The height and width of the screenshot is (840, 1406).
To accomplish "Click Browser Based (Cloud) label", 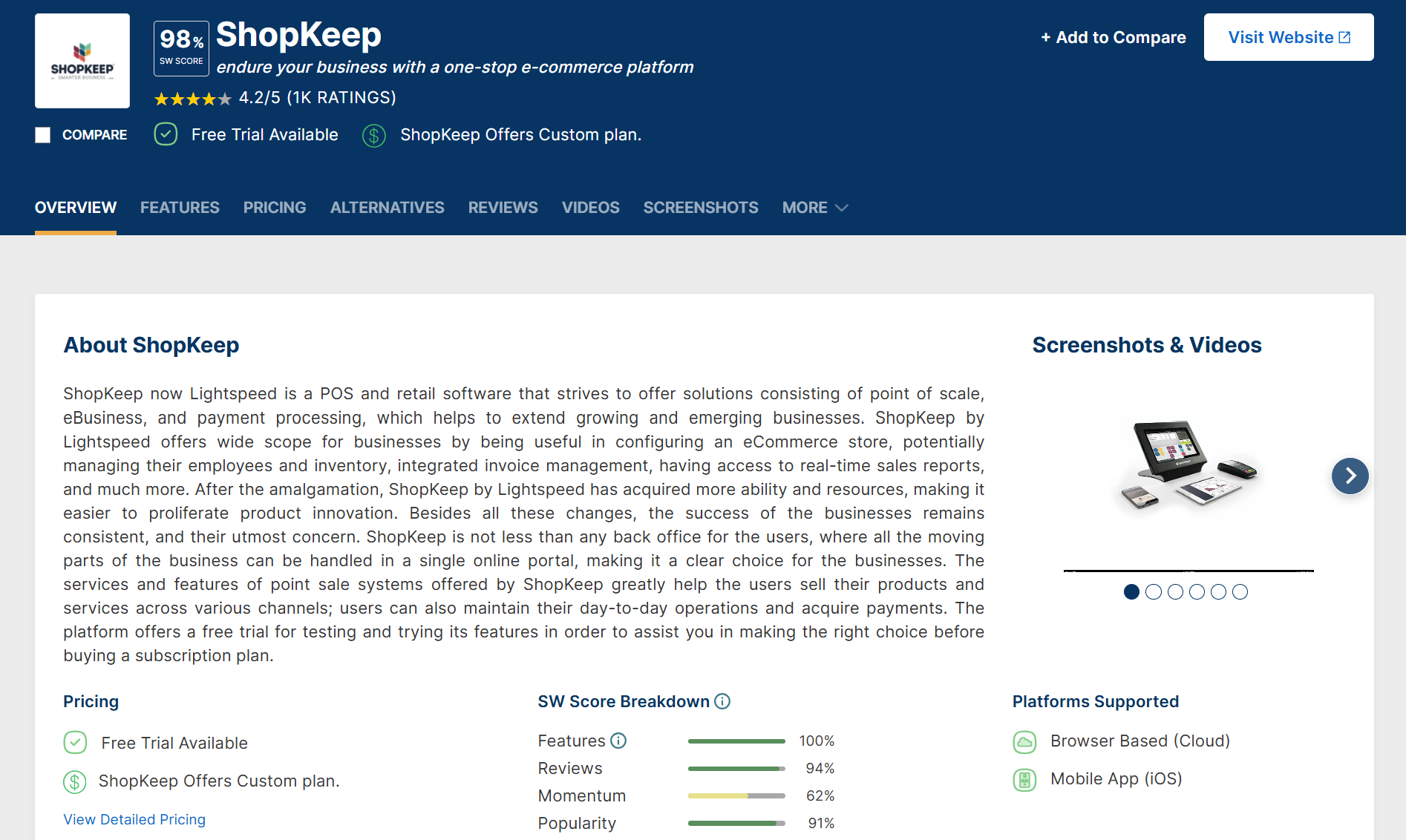I will click(1140, 741).
